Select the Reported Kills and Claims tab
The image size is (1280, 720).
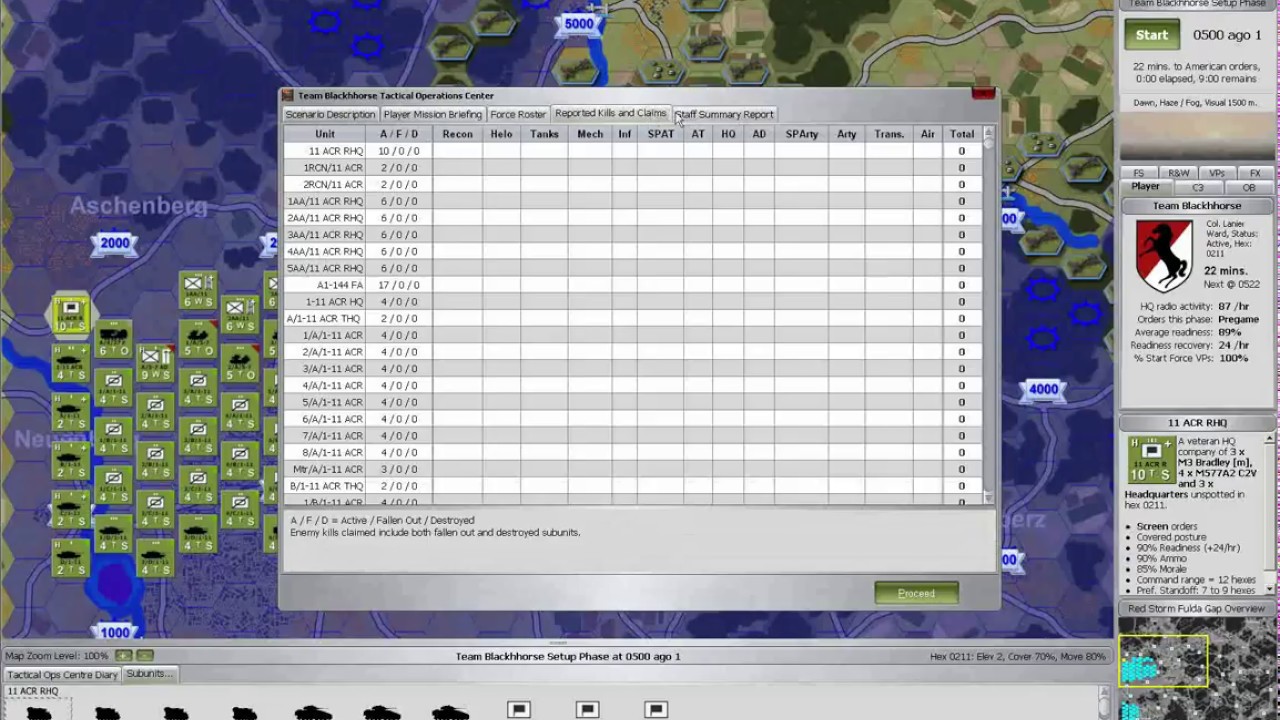point(610,113)
